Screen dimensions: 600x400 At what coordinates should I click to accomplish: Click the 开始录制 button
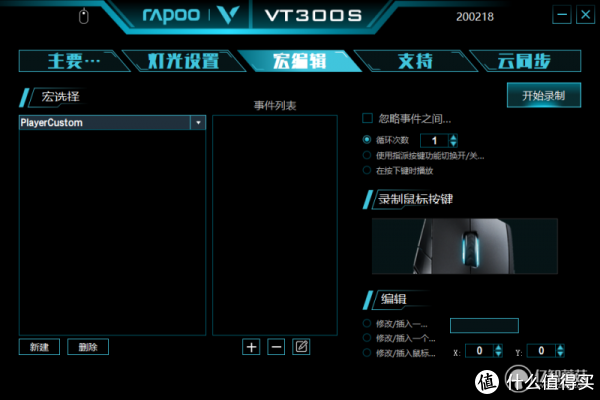[x=544, y=95]
